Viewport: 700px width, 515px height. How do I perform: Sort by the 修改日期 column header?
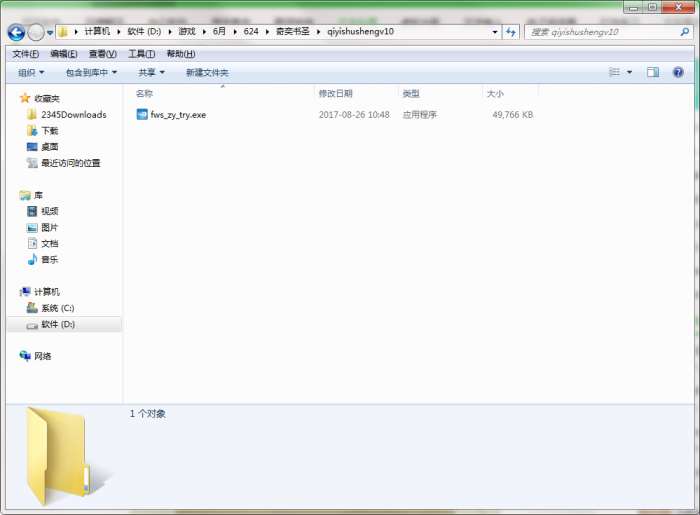pyautogui.click(x=336, y=94)
